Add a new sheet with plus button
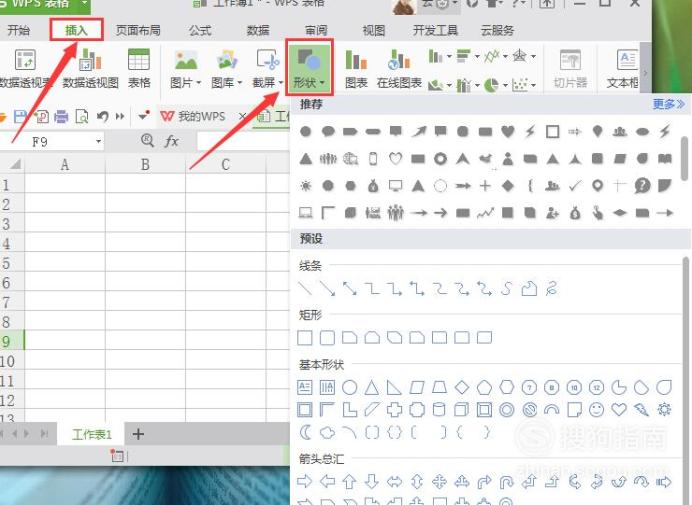 [138, 434]
